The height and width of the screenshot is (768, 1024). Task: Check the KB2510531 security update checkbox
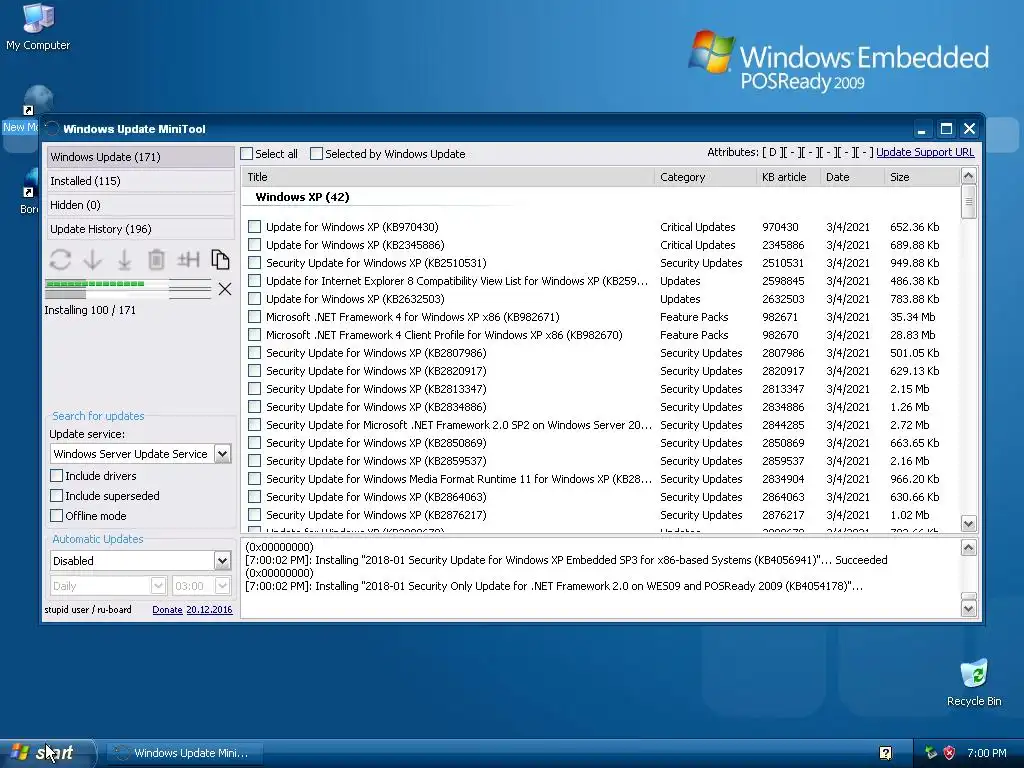pos(255,263)
